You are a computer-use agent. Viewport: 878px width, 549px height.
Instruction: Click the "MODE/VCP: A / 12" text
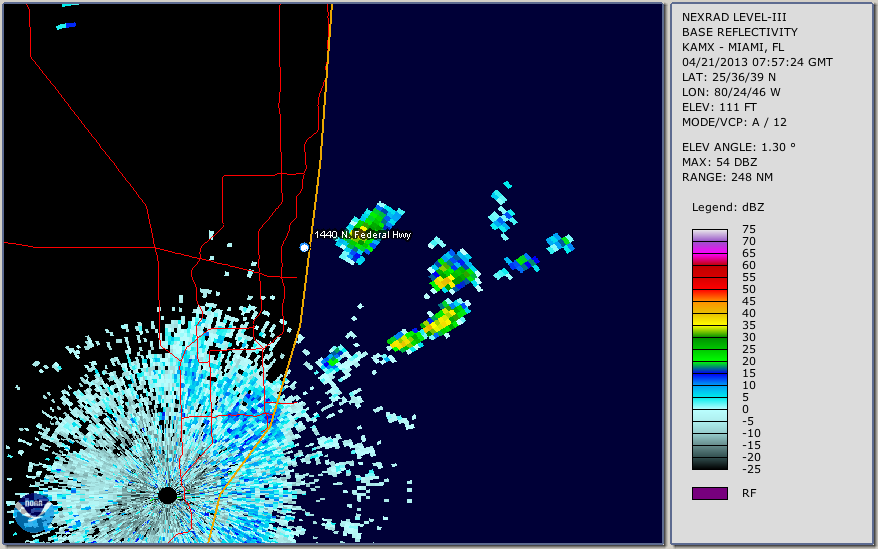pos(734,122)
